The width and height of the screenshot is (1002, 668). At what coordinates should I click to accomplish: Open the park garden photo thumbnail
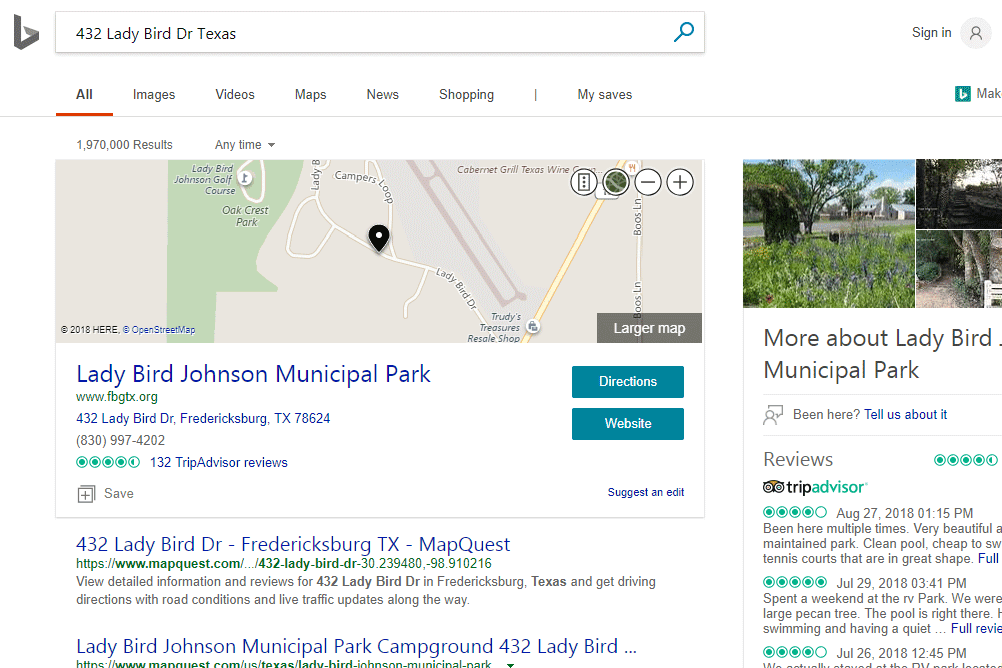click(828, 233)
